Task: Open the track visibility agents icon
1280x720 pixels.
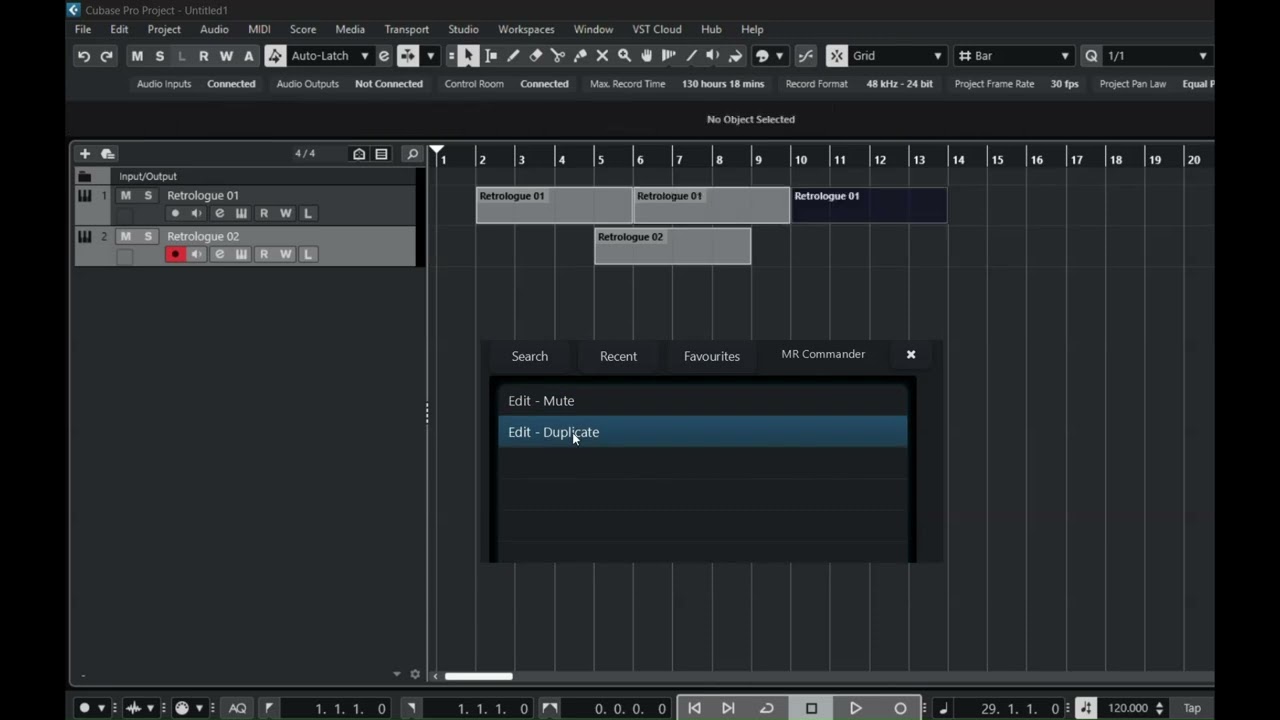Action: point(359,154)
